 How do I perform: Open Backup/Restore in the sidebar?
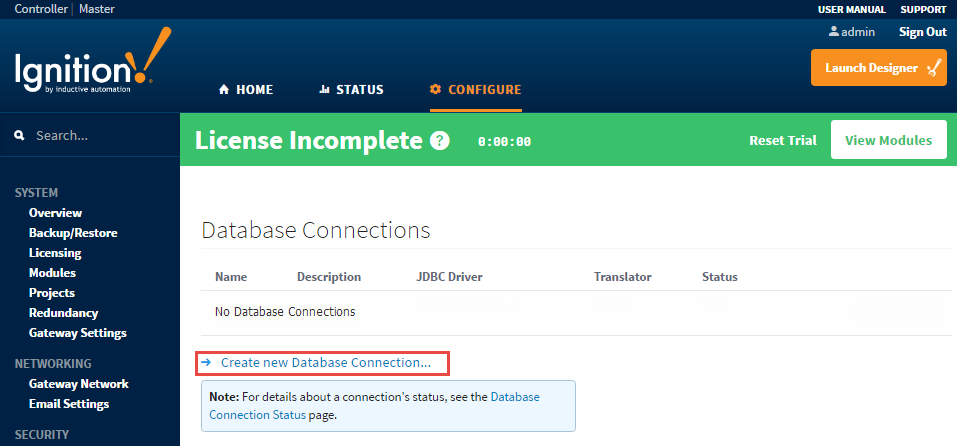tap(73, 233)
